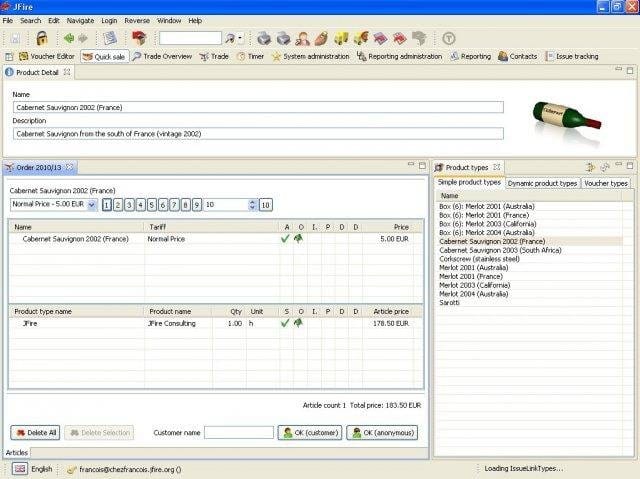Screen dimensions: 640x479
Task: Click the English language flag in status bar
Action: tap(19, 469)
